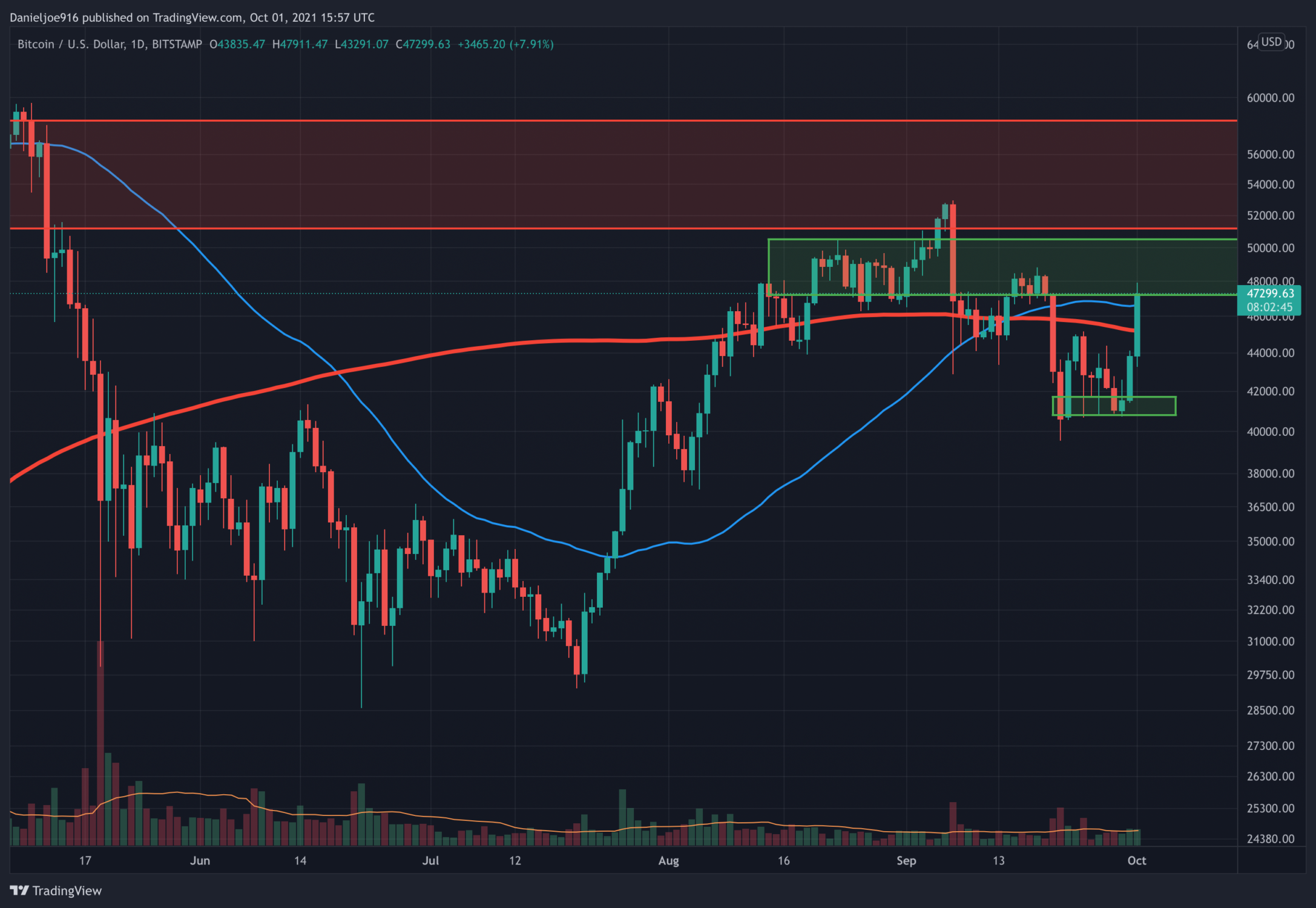Click the USD currency button

1271,42
